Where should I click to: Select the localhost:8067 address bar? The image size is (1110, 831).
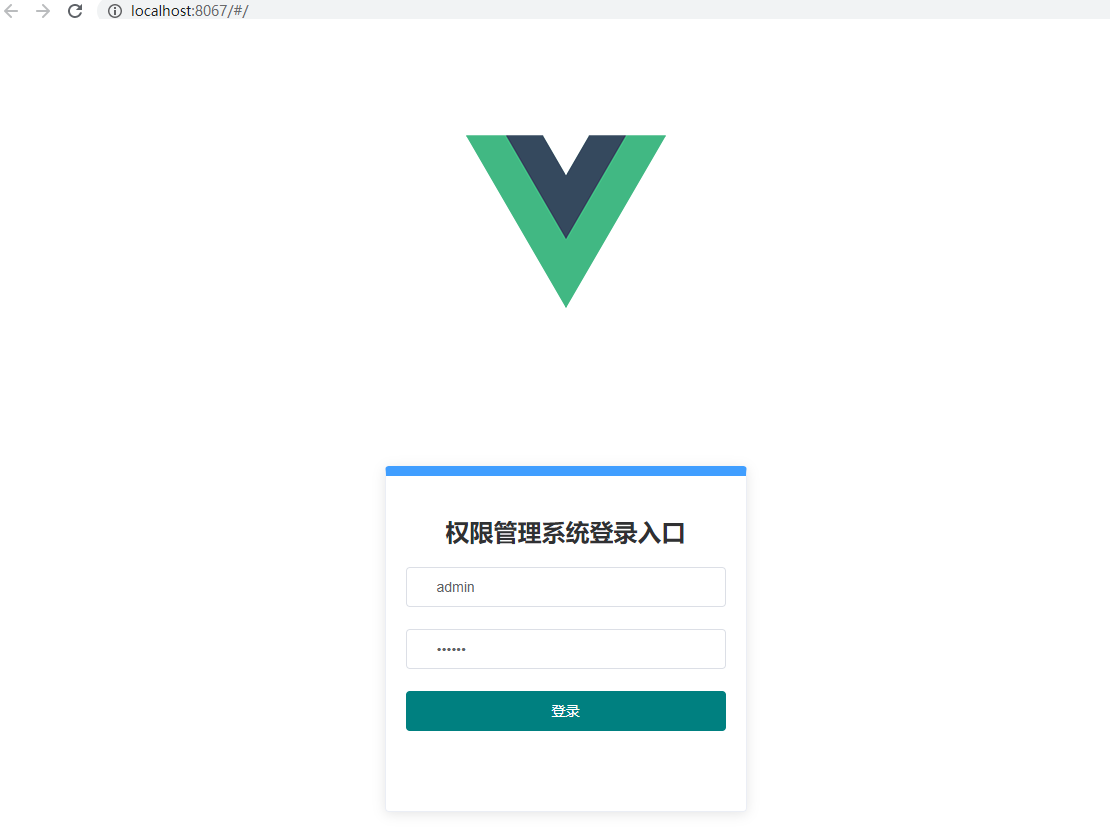tap(602, 11)
